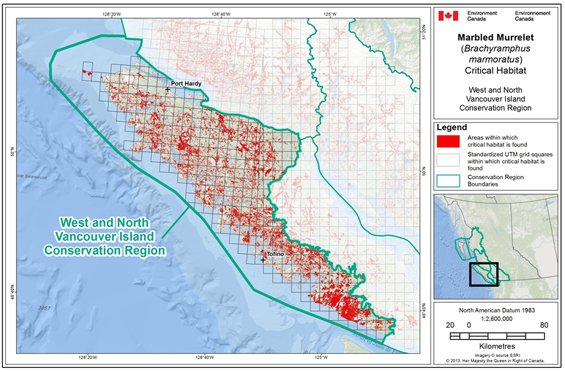The image size is (565, 372).
Task: Click the Brachyramphus marmoratus scientific name
Action: point(495,54)
